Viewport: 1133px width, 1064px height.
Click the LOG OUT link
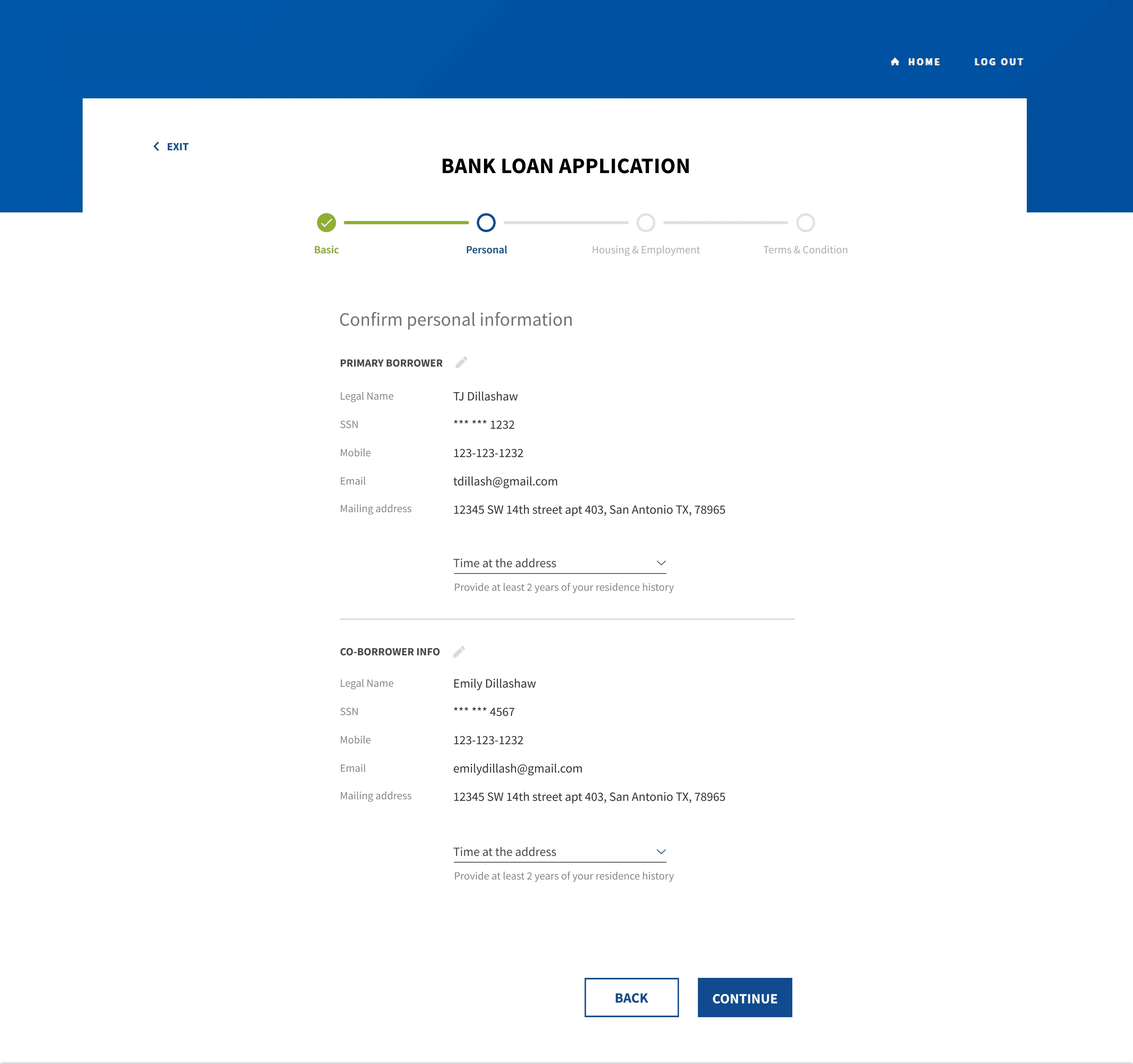tap(998, 61)
